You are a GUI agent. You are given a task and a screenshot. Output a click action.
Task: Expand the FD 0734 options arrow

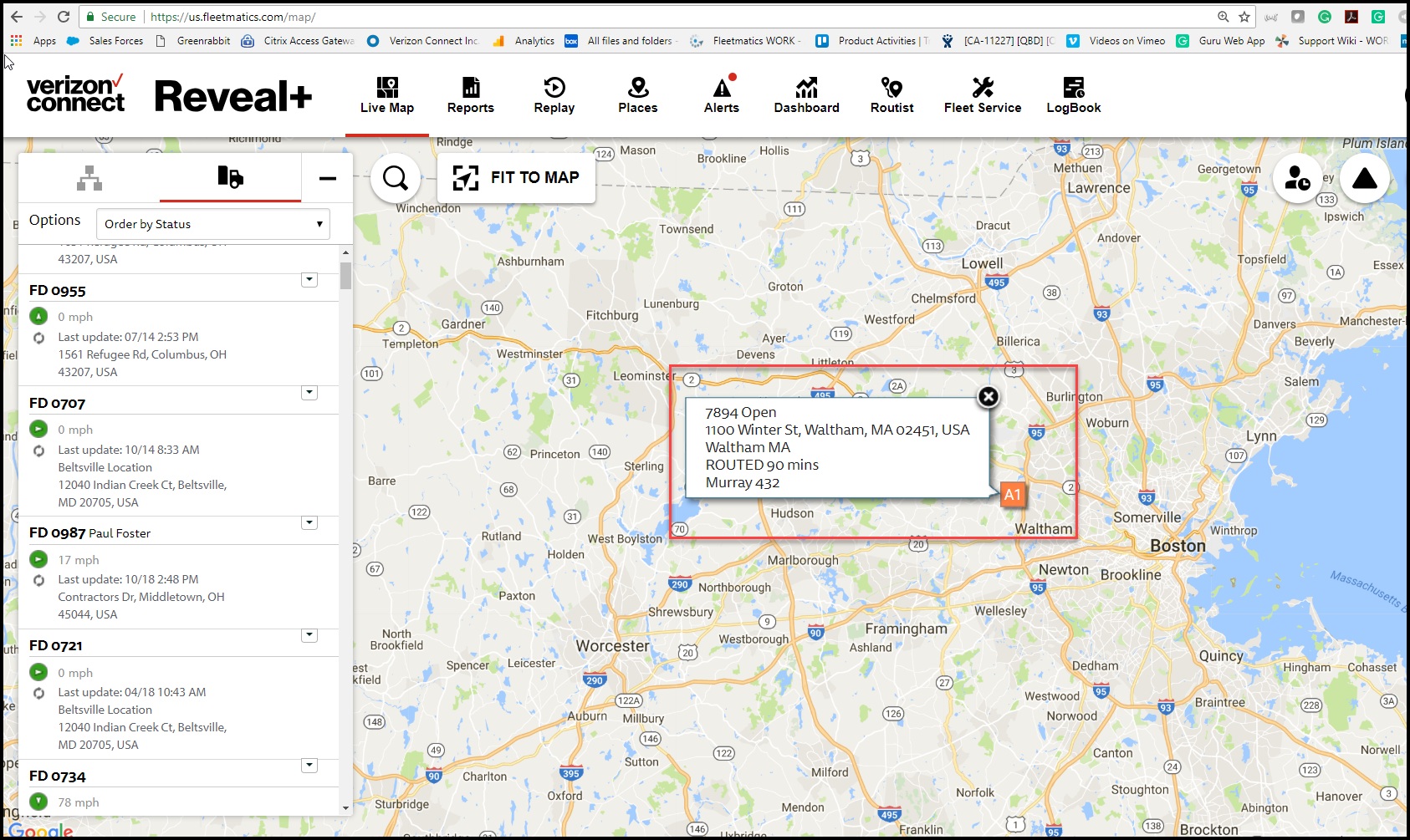point(309,765)
